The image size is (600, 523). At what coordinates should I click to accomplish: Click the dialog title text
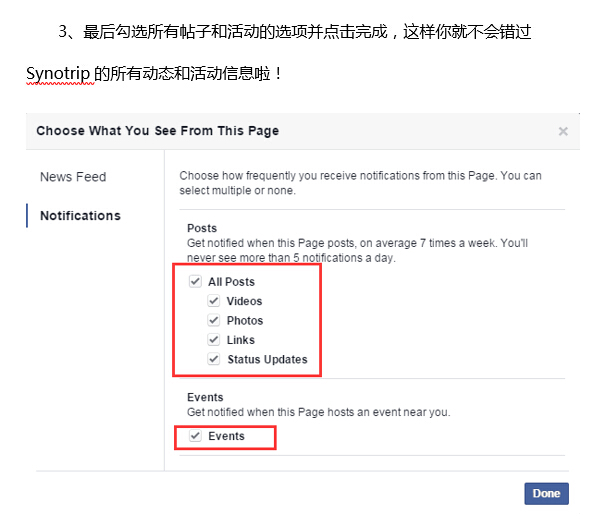click(x=158, y=131)
